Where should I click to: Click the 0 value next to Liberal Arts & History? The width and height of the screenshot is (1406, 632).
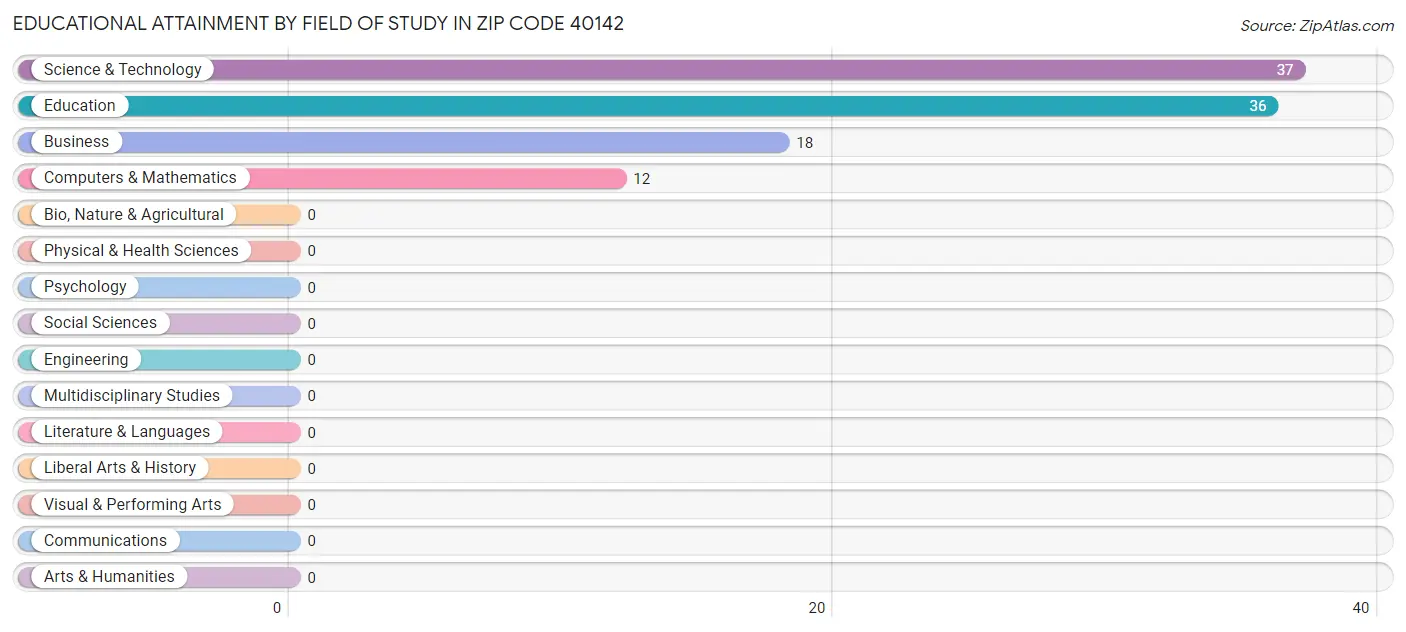[x=312, y=469]
